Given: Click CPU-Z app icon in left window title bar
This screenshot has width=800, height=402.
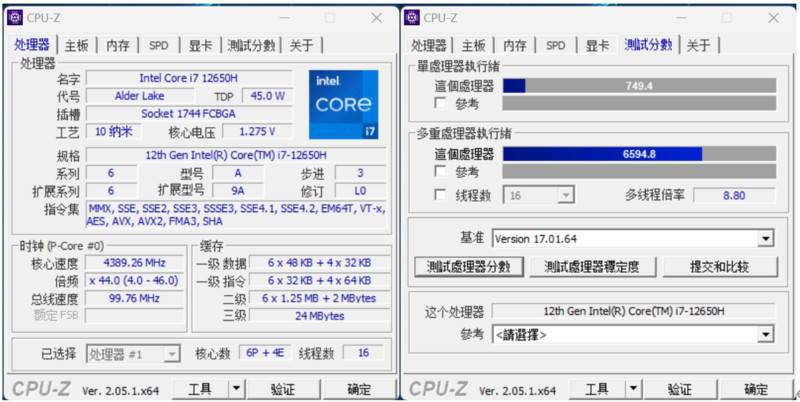Looking at the screenshot, I should pos(15,17).
